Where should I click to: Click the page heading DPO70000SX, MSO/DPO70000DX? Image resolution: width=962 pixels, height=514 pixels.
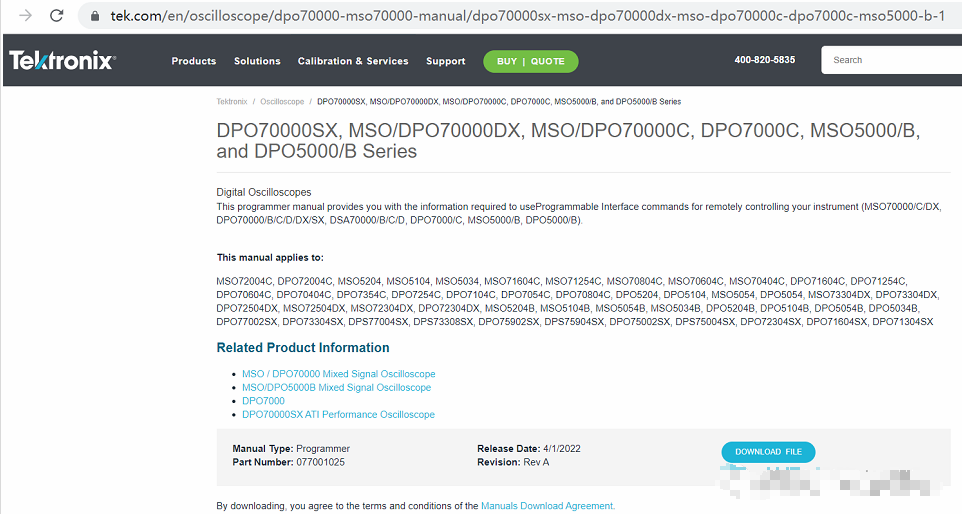pyautogui.click(x=568, y=140)
